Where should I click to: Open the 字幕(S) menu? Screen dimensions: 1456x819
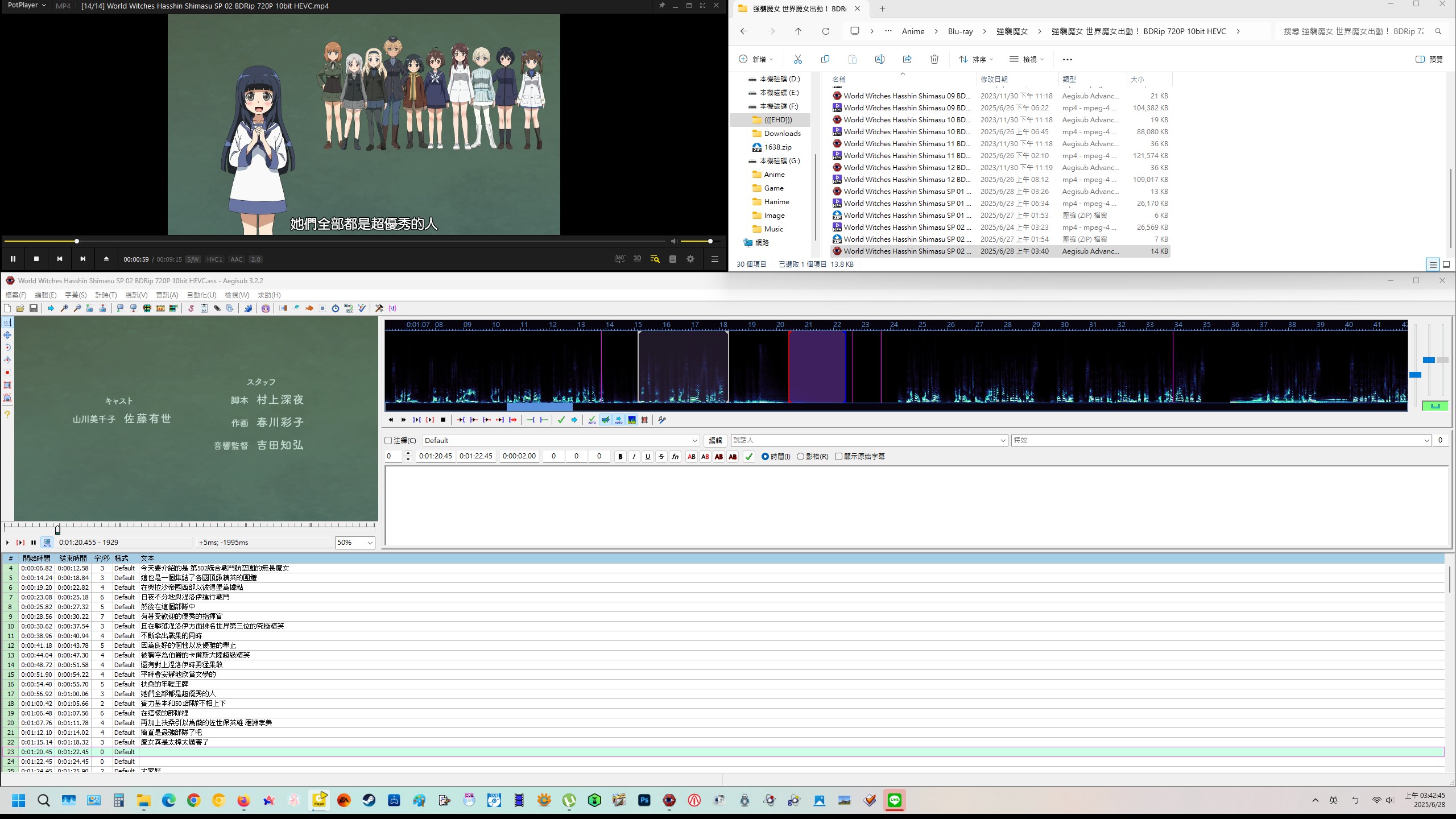click(x=76, y=295)
